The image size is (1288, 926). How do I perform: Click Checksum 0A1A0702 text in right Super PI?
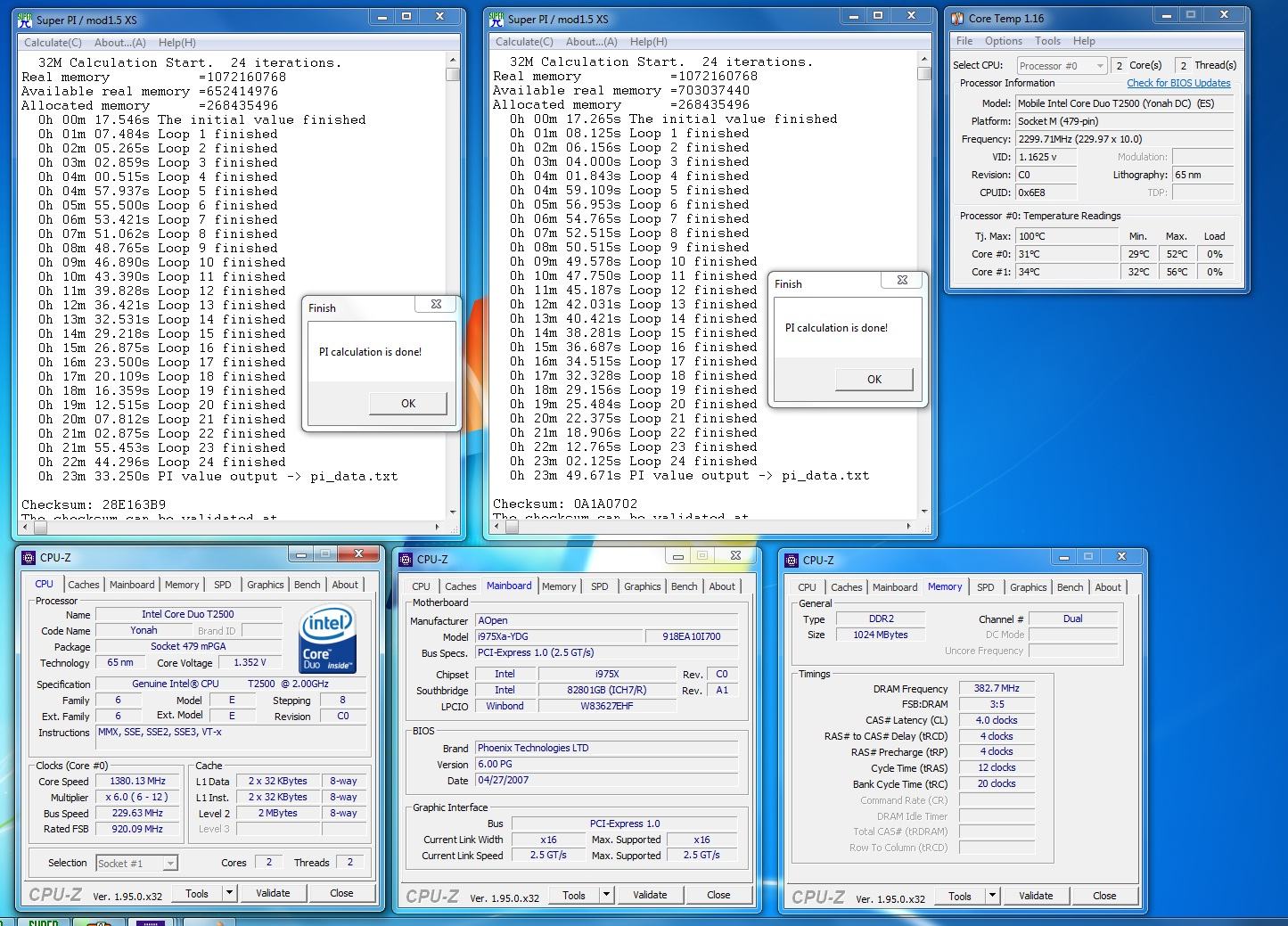coord(565,504)
